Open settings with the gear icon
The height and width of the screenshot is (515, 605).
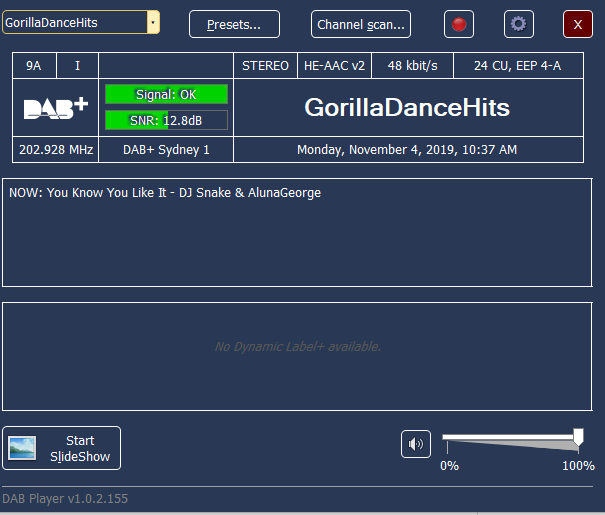click(x=517, y=24)
